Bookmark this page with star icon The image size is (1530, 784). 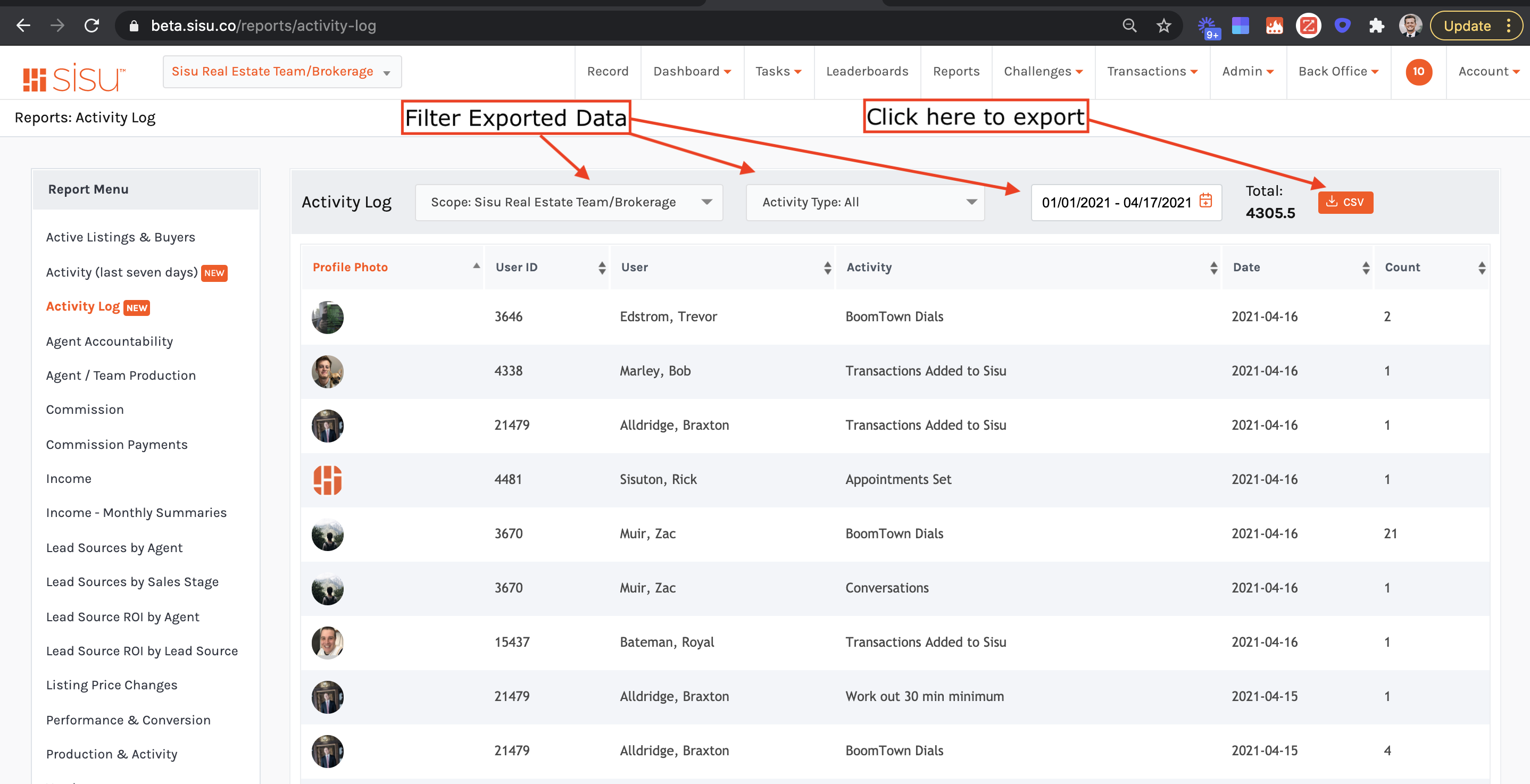pyautogui.click(x=1163, y=26)
